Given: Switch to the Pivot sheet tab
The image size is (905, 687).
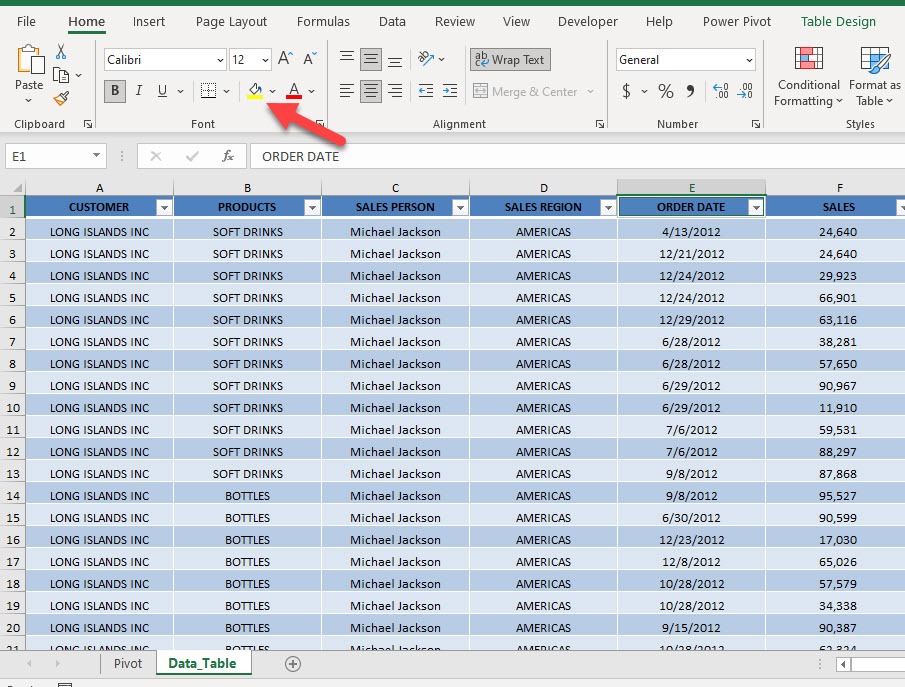Looking at the screenshot, I should [x=128, y=663].
